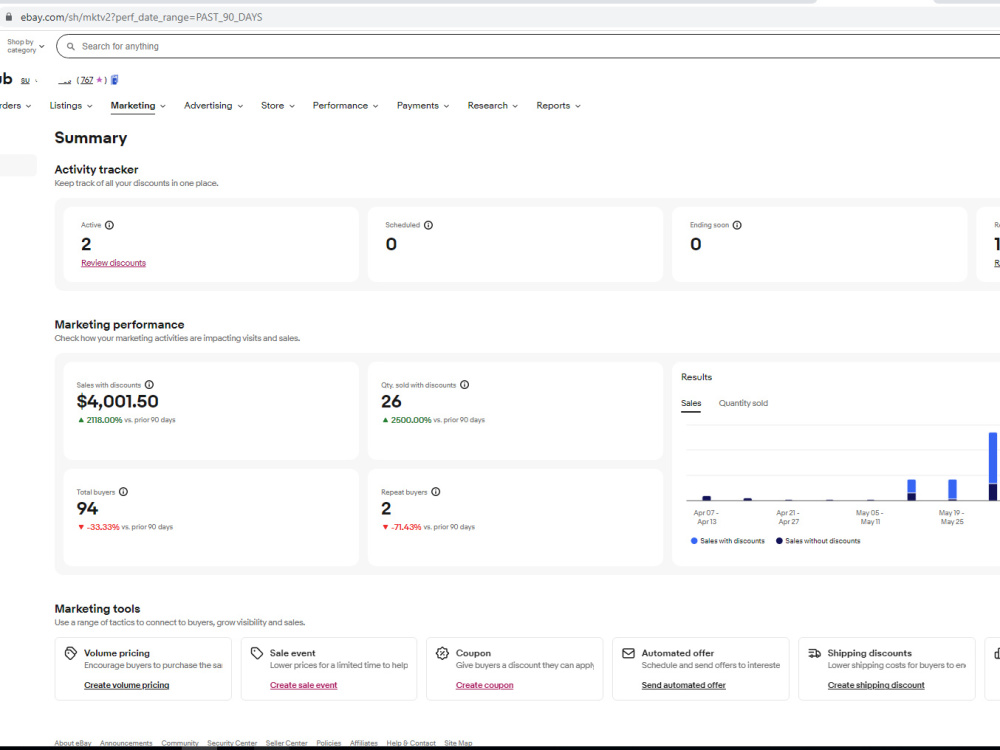Open info icon for Sales with discounts
The height and width of the screenshot is (750, 1000).
149,385
